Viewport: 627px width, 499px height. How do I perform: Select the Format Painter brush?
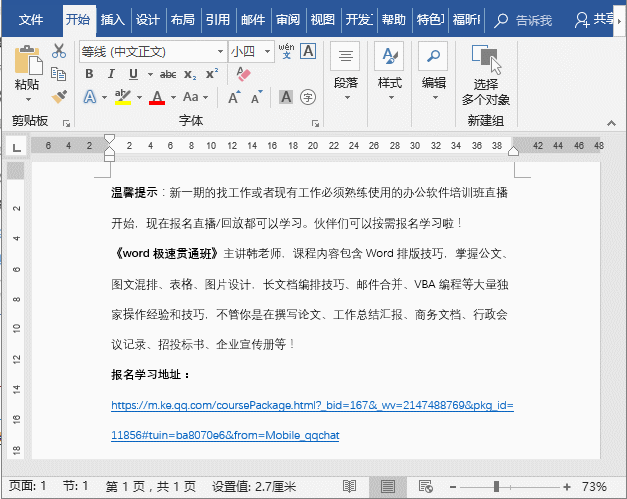[x=60, y=97]
